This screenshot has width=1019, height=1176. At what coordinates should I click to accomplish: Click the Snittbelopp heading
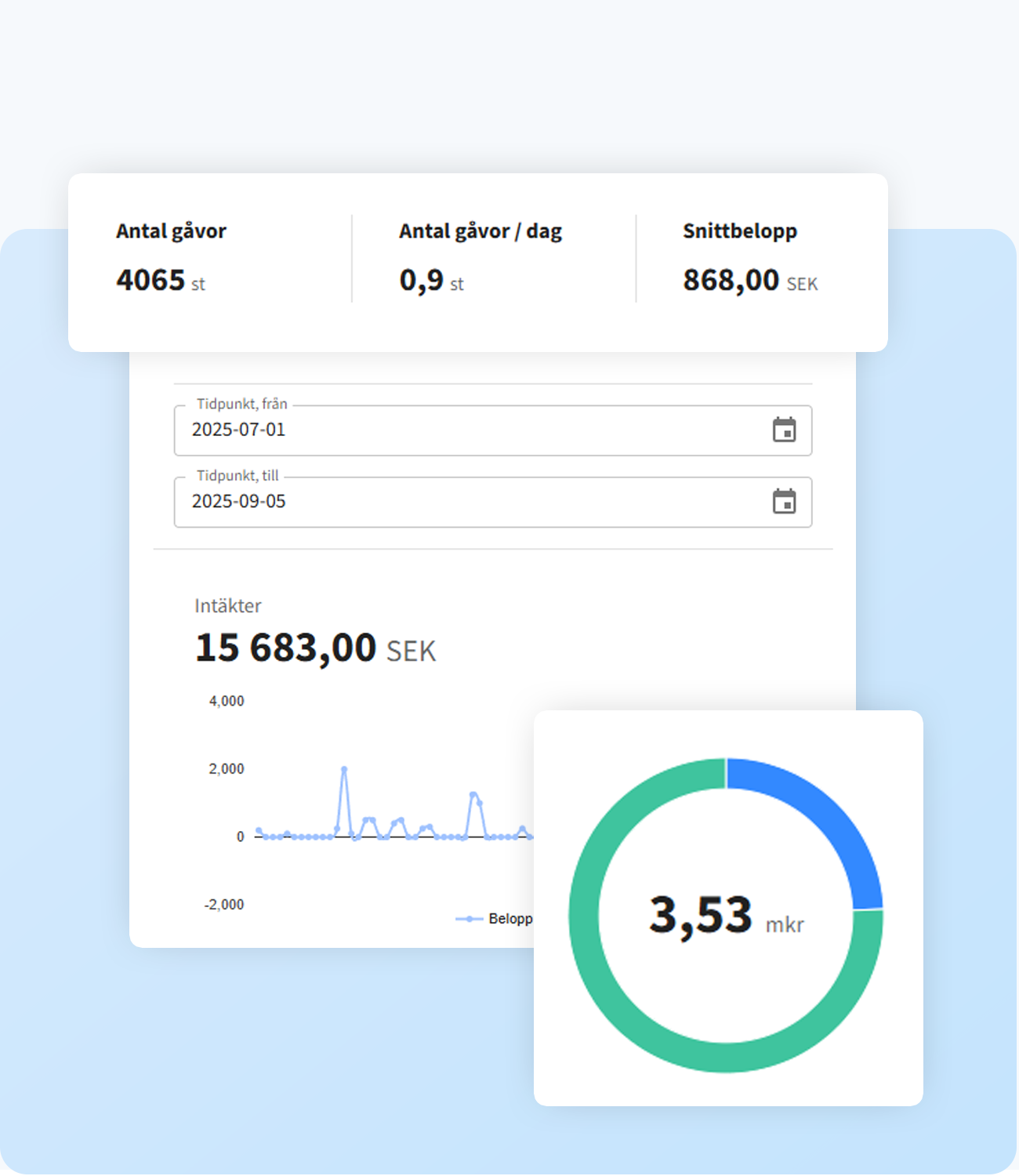(x=739, y=231)
